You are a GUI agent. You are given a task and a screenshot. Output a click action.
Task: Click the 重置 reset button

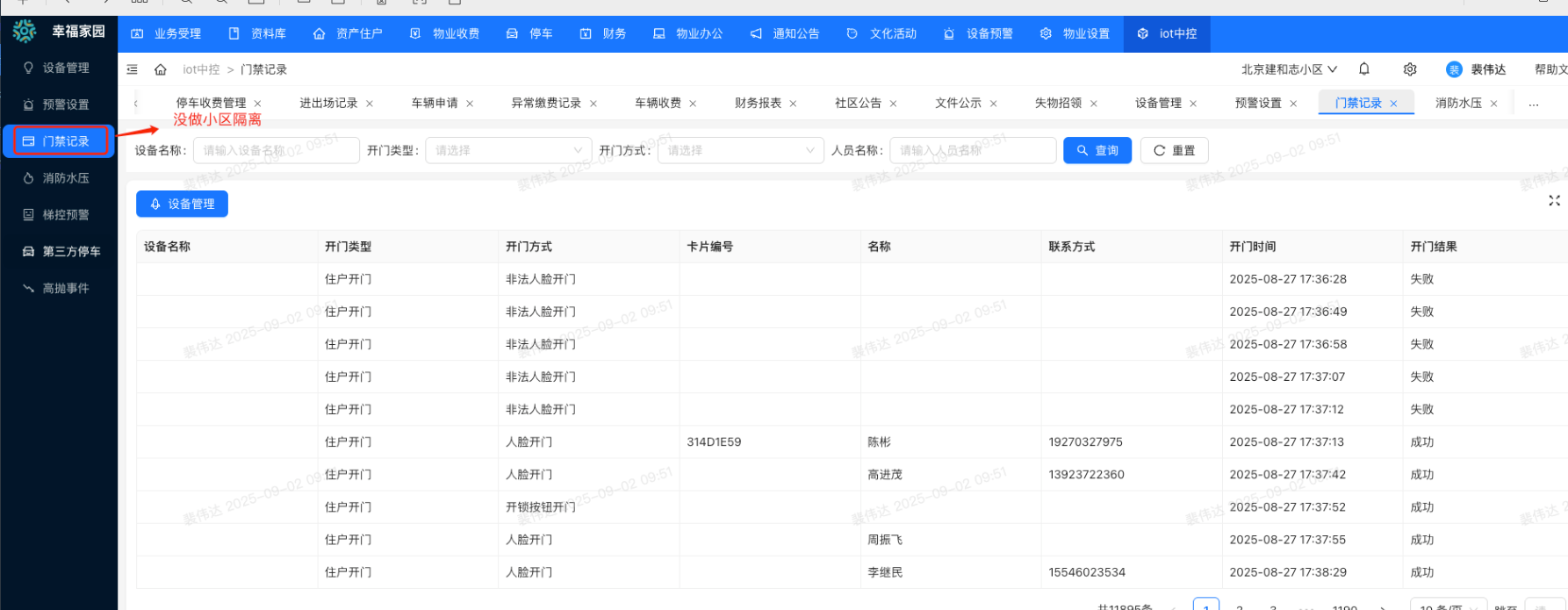point(1174,151)
